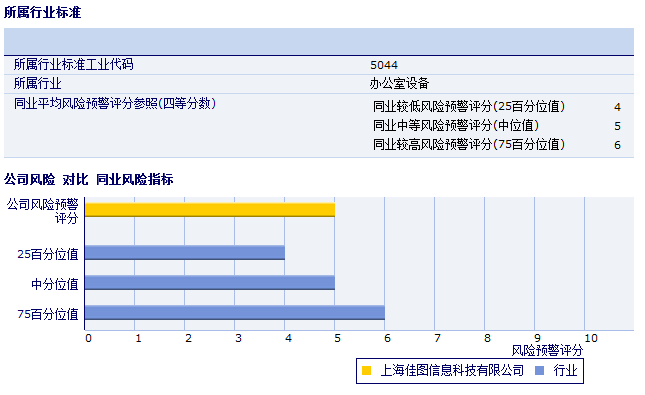This screenshot has height=395, width=645.
Task: Click the 同业中等风险预警评分(中位值) row
Action: pos(497,125)
